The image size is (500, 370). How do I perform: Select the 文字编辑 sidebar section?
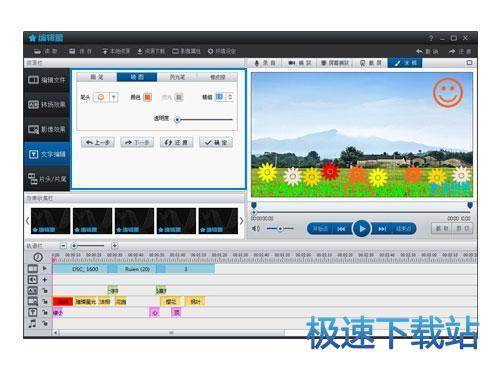click(47, 154)
